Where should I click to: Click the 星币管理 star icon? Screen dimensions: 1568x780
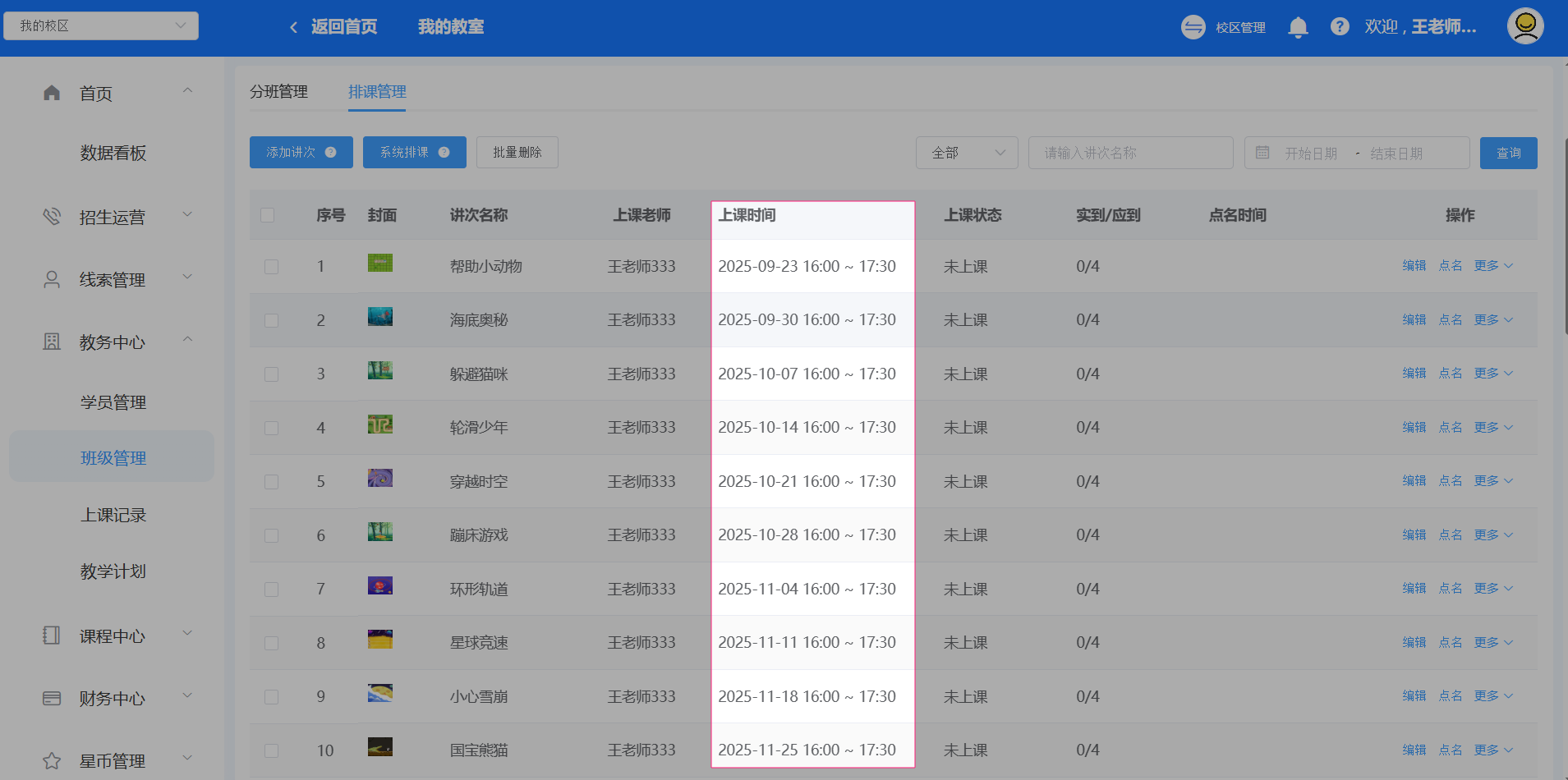click(52, 761)
